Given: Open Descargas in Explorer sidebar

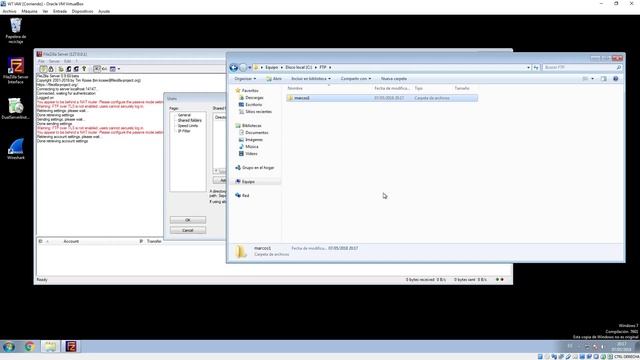Looking at the screenshot, I should click(x=251, y=98).
